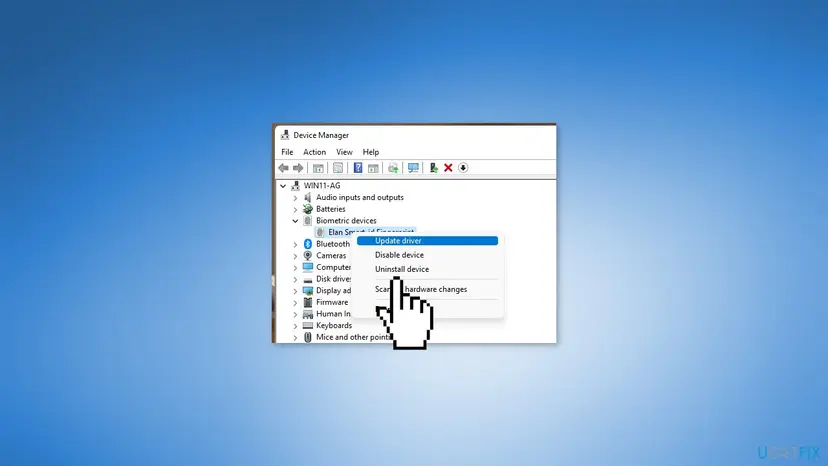Click the Bluetooth logo icon
This screenshot has width=828, height=466.
[x=308, y=244]
